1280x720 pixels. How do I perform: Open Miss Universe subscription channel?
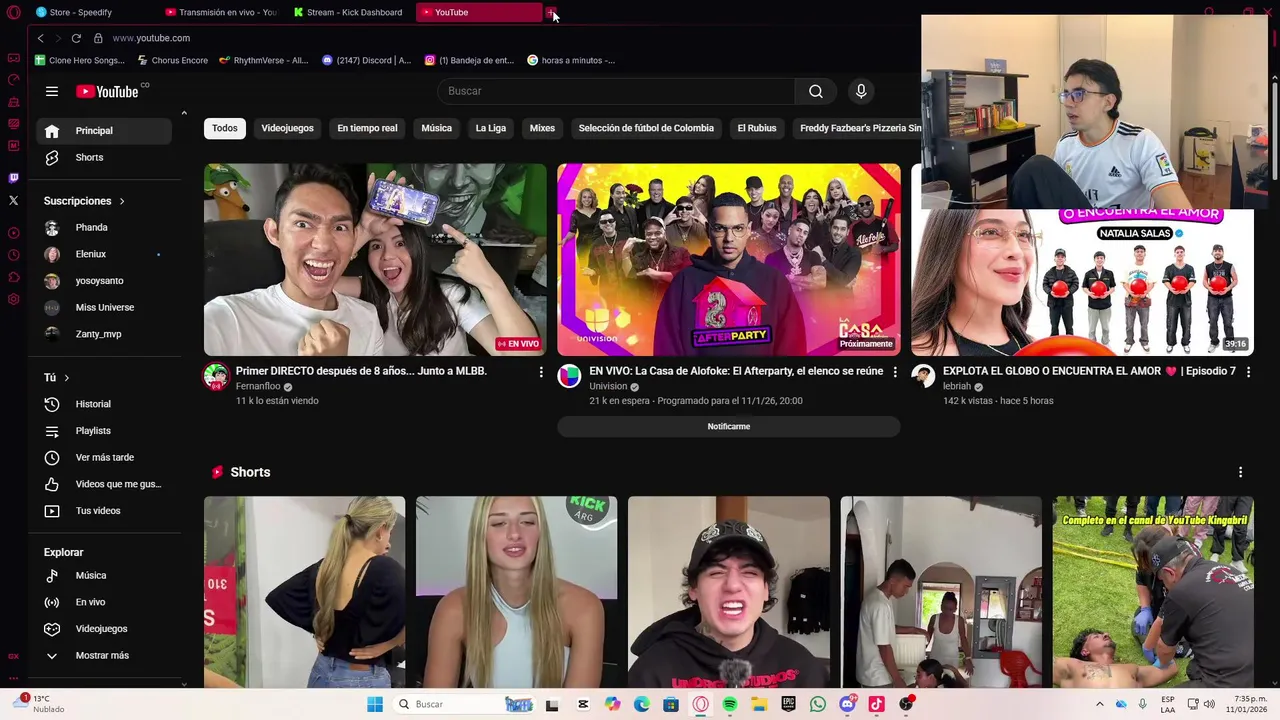point(102,307)
